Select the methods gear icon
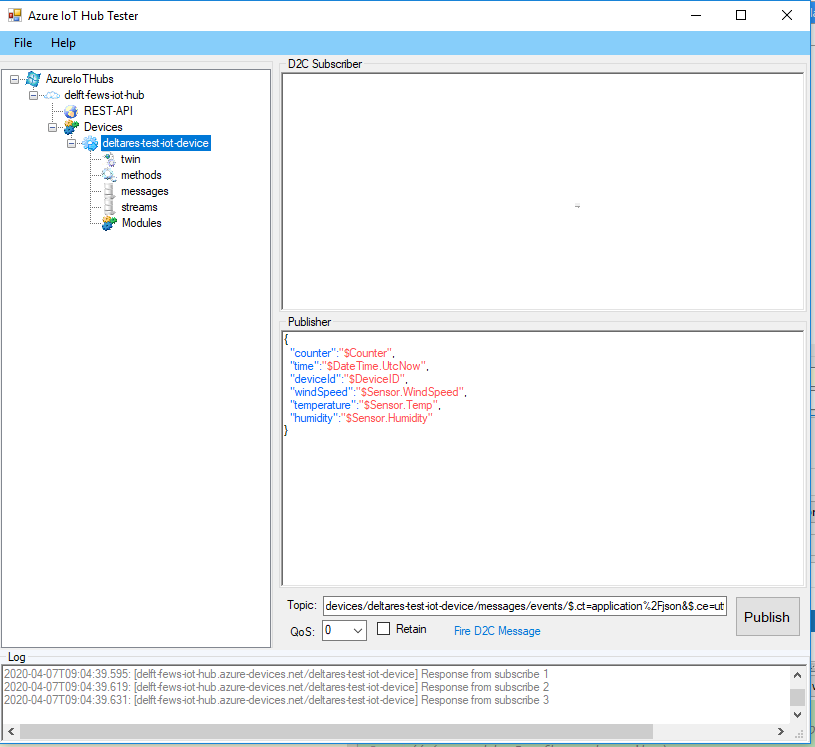The height and width of the screenshot is (747, 815). pos(109,175)
